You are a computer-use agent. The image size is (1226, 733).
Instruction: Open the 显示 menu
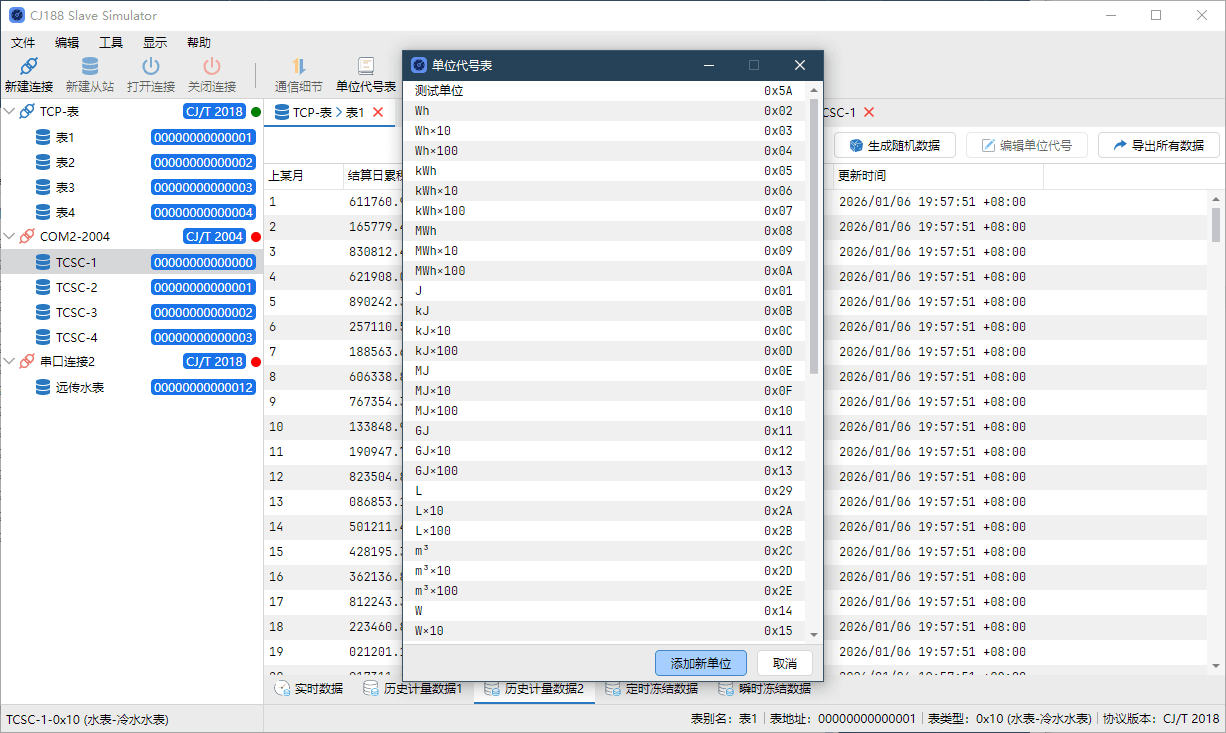click(155, 43)
